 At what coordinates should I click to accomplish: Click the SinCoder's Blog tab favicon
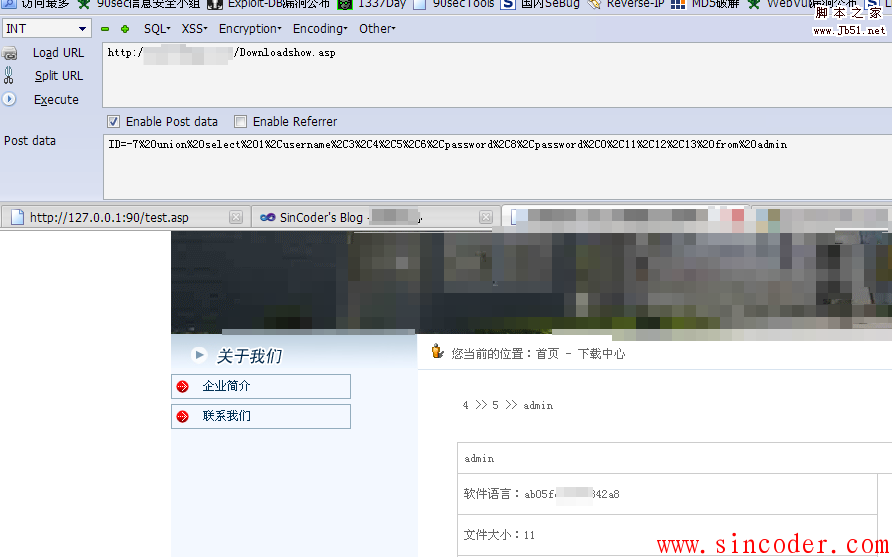pyautogui.click(x=267, y=217)
